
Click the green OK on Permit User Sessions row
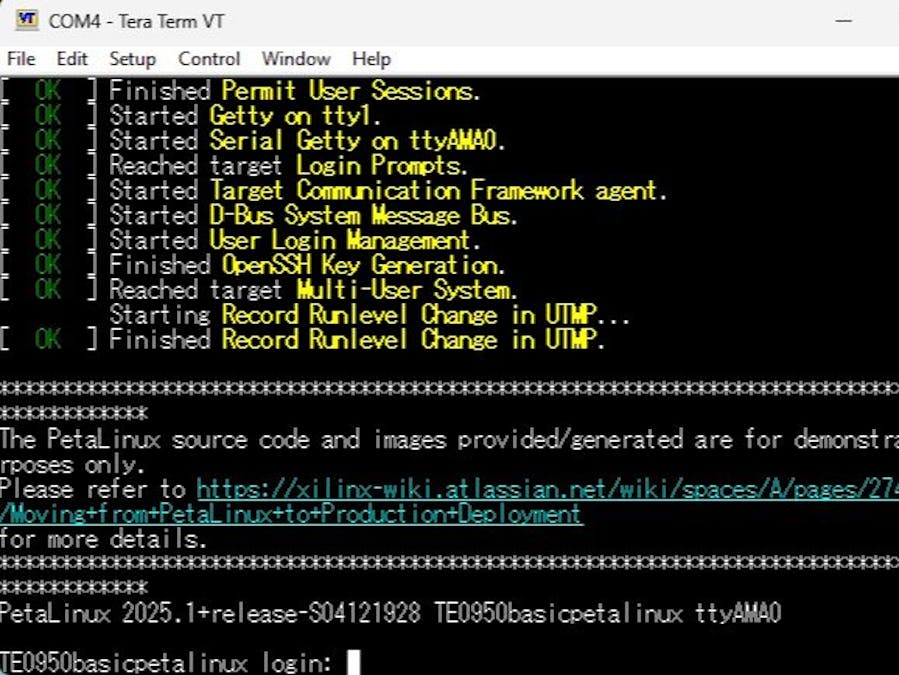tap(48, 91)
